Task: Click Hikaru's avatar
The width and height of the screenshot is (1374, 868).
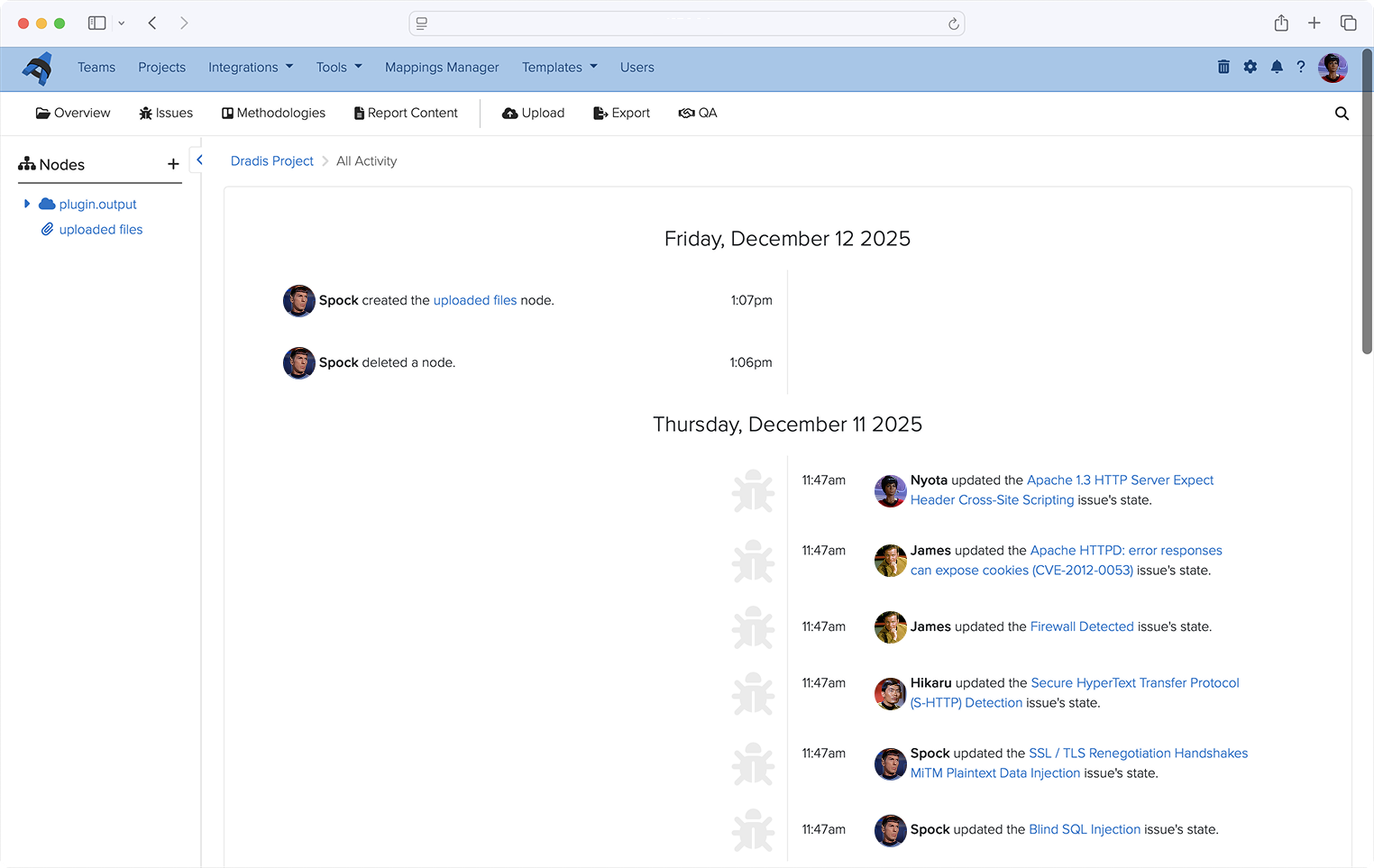Action: (891, 694)
